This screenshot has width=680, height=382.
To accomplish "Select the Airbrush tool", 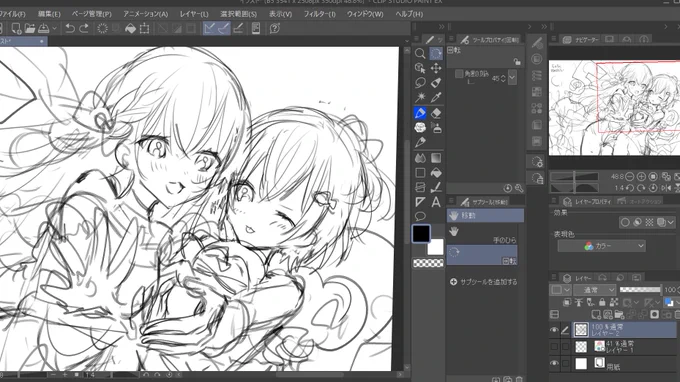I will pos(436,127).
